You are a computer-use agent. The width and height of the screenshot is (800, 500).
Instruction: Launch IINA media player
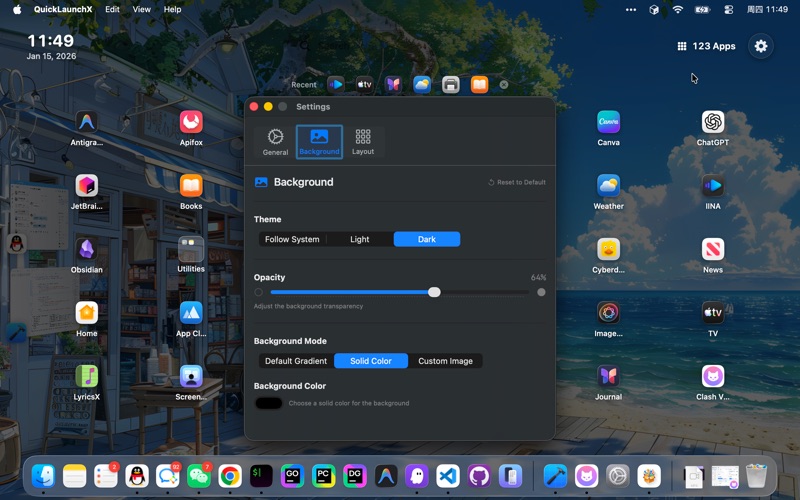713,186
